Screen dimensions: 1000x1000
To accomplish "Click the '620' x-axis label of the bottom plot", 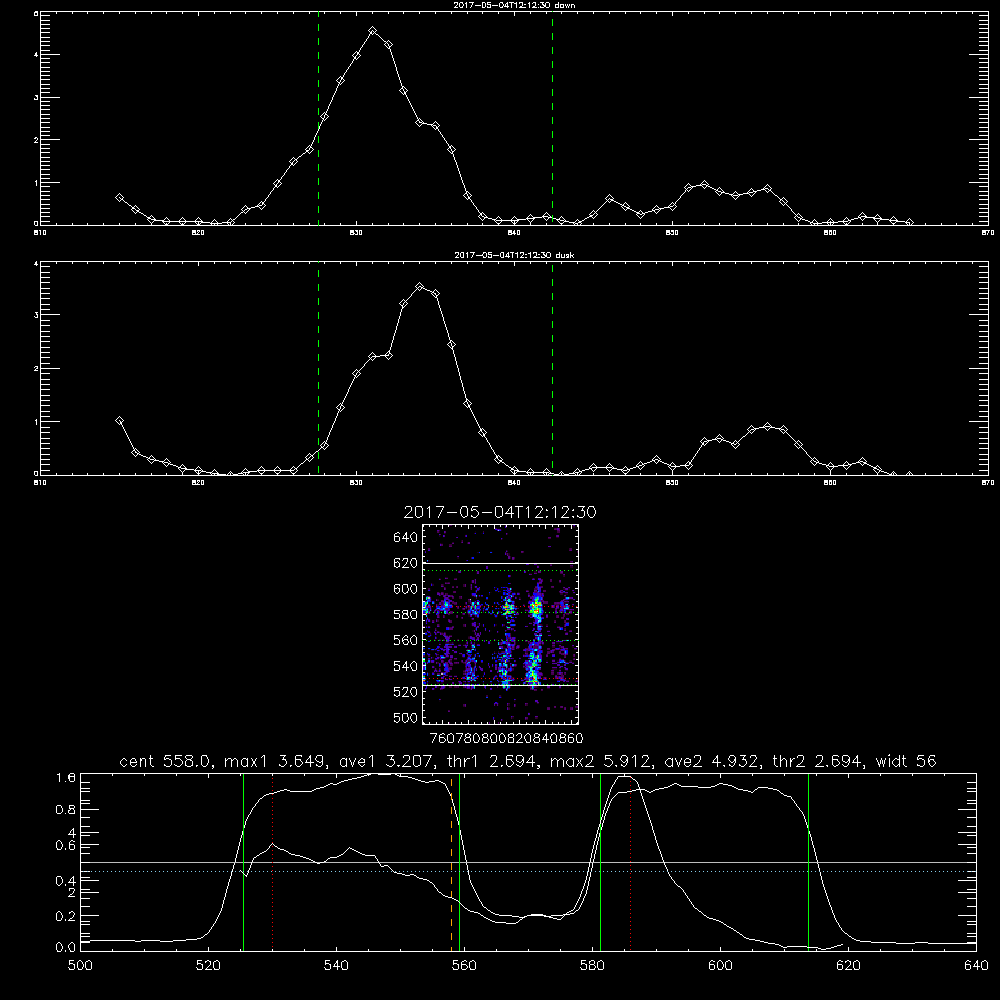I will tap(848, 966).
